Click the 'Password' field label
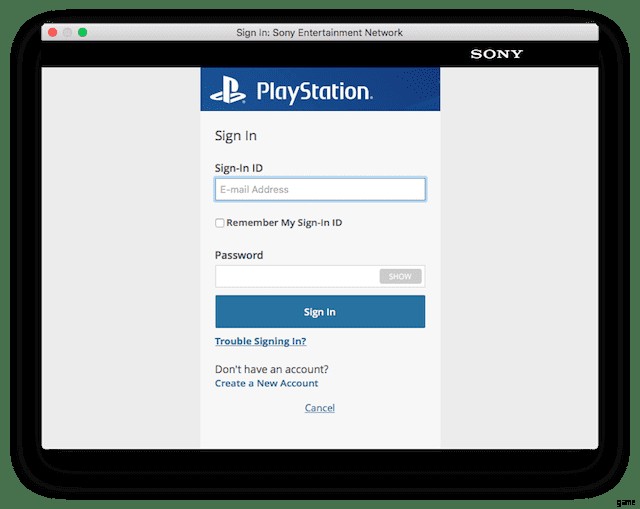Screen dimensions: 640x509 click(239, 255)
